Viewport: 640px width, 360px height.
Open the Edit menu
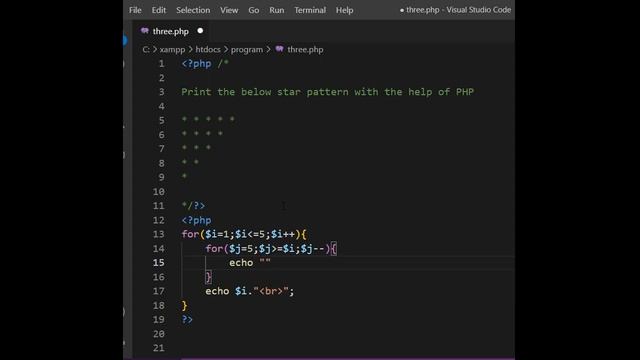point(159,10)
